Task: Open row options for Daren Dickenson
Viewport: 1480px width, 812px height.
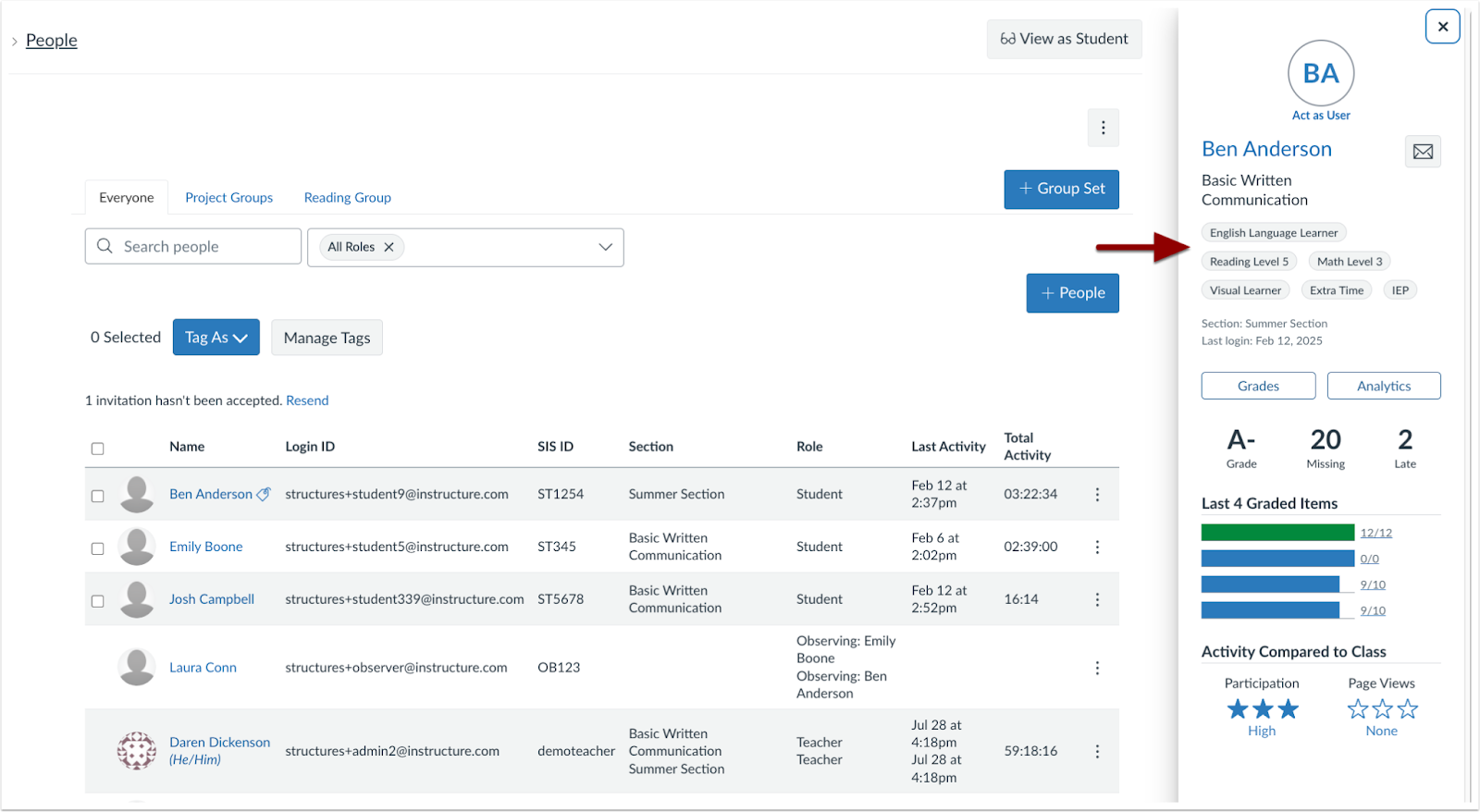Action: [x=1097, y=752]
